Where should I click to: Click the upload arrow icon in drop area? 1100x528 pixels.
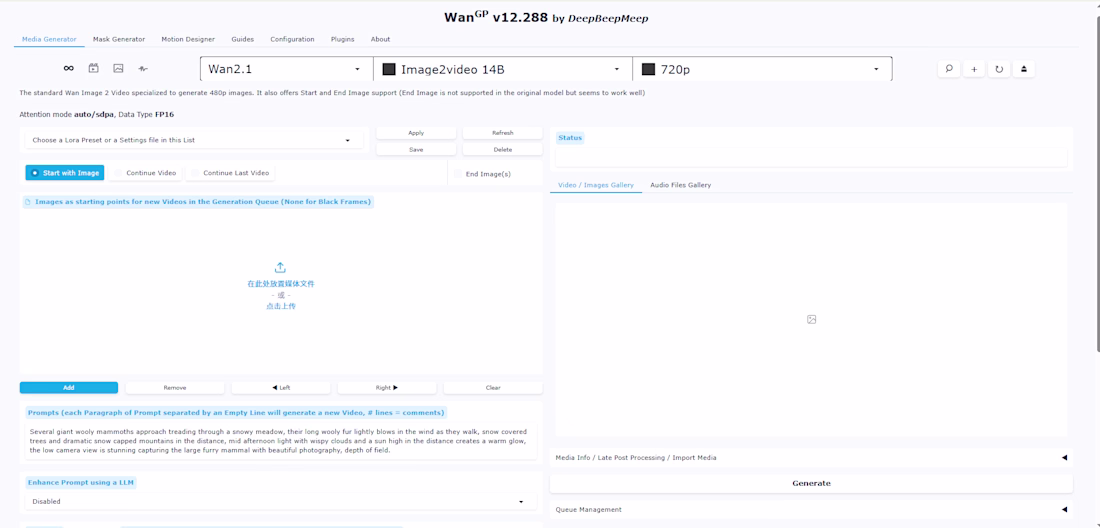pos(280,267)
